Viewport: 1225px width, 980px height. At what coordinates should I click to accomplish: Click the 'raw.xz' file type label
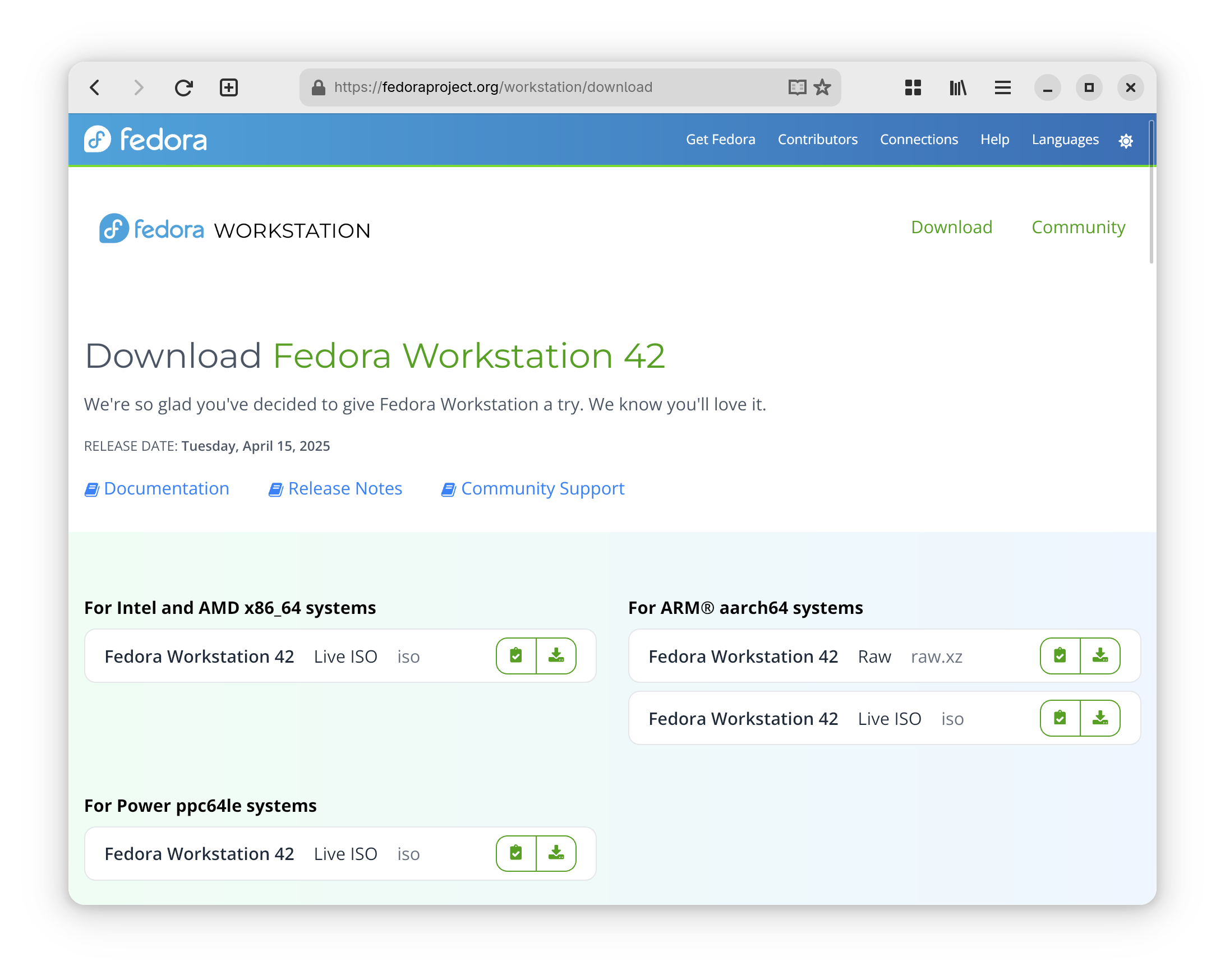(x=936, y=657)
